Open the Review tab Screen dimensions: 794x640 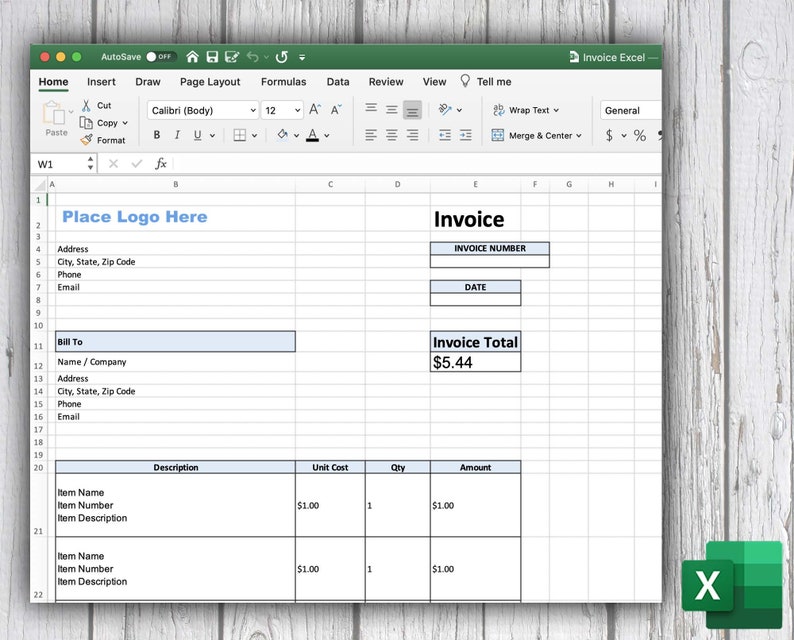click(386, 82)
